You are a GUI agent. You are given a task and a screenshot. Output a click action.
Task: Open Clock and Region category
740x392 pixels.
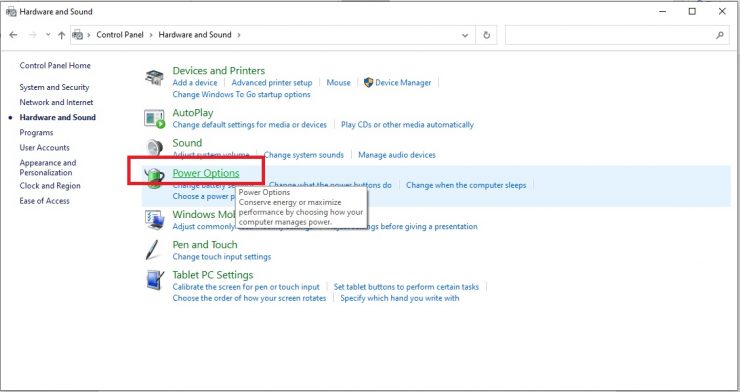coord(50,186)
